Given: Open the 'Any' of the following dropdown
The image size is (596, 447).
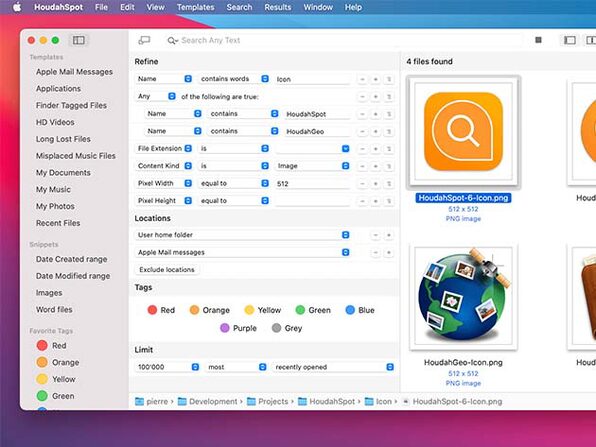Looking at the screenshot, I should click(156, 96).
